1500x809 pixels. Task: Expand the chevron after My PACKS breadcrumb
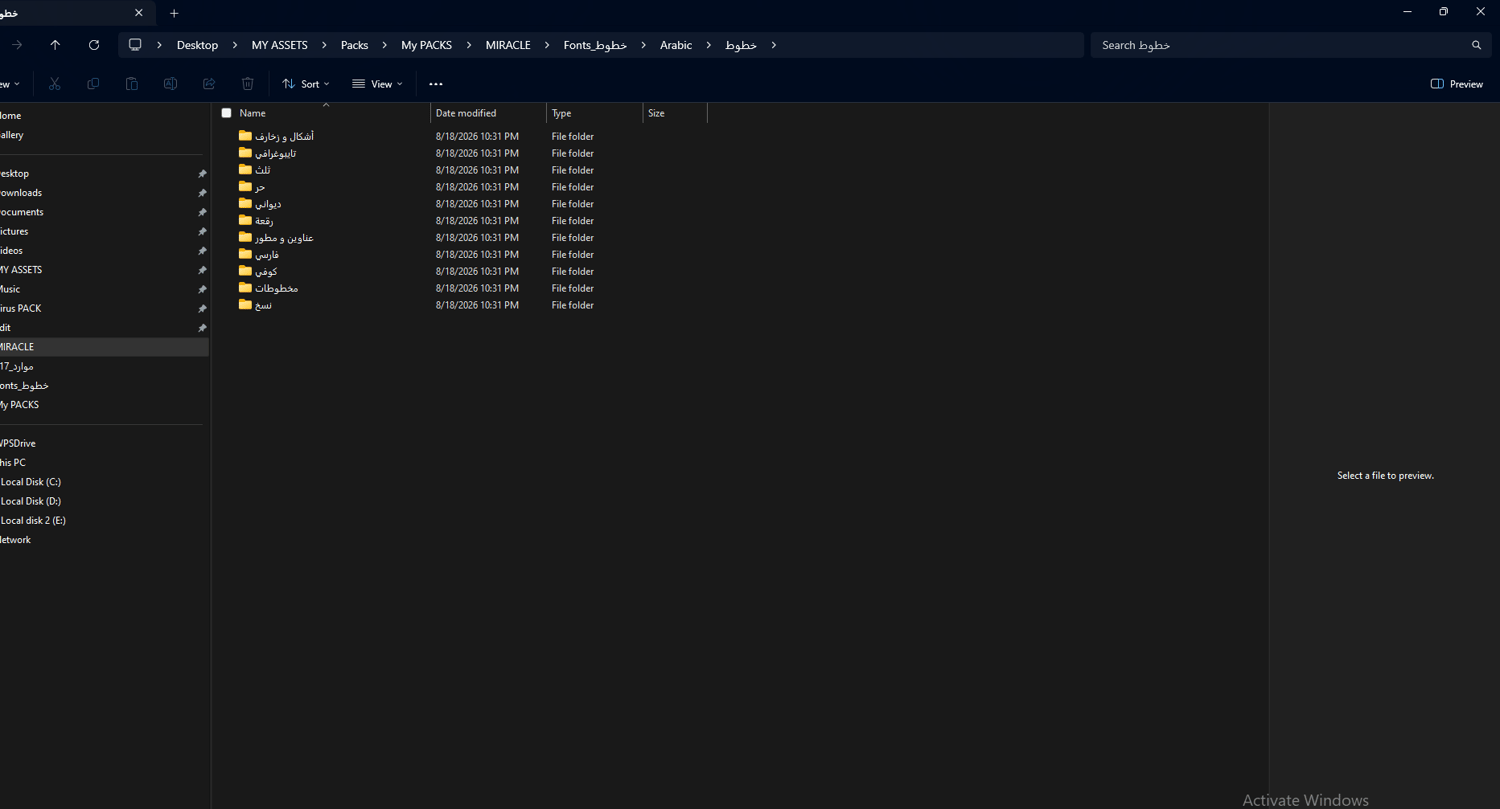coord(468,45)
